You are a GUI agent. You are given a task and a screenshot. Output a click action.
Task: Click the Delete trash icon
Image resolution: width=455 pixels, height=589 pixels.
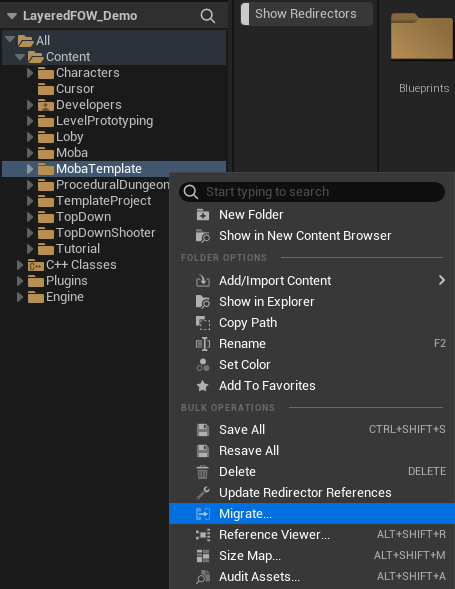(x=203, y=472)
